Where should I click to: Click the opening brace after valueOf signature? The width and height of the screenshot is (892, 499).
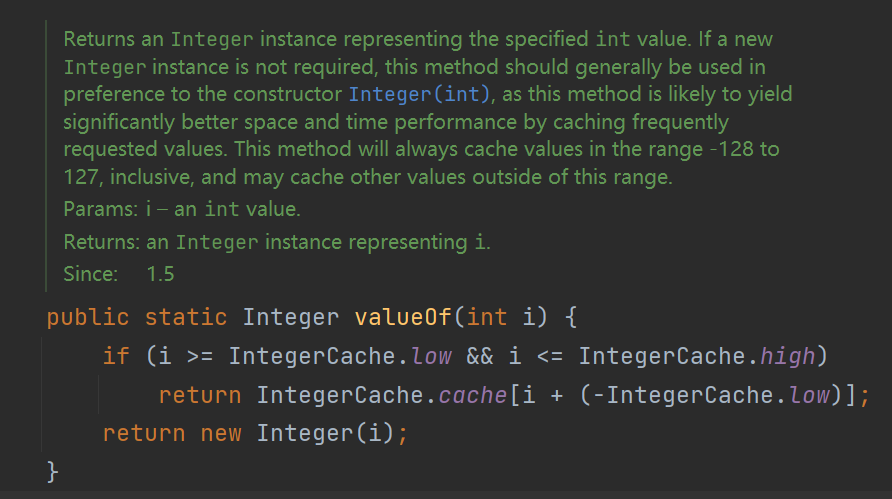tap(570, 318)
